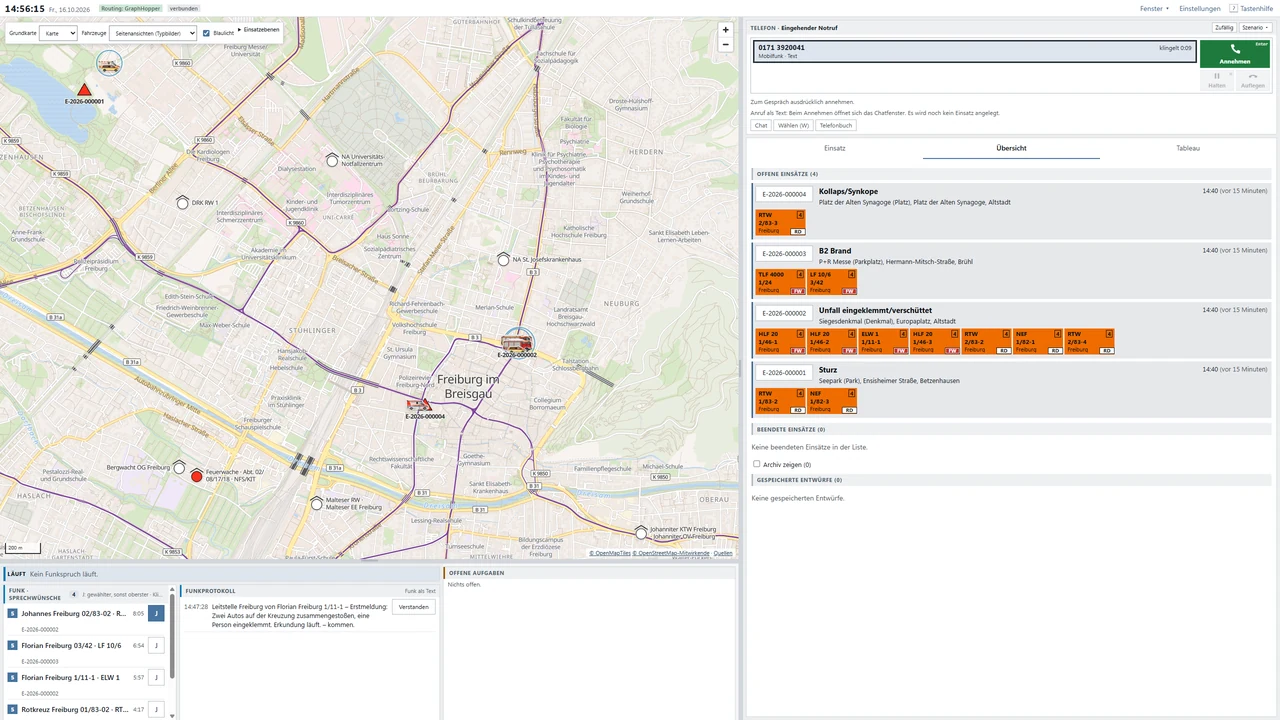Select NA Universitäts Notfallzentrum station marker

(x=332, y=159)
